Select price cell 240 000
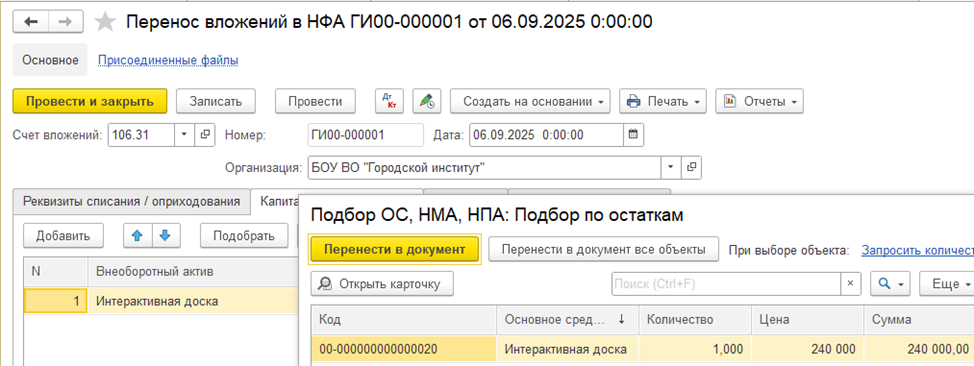 click(808, 349)
